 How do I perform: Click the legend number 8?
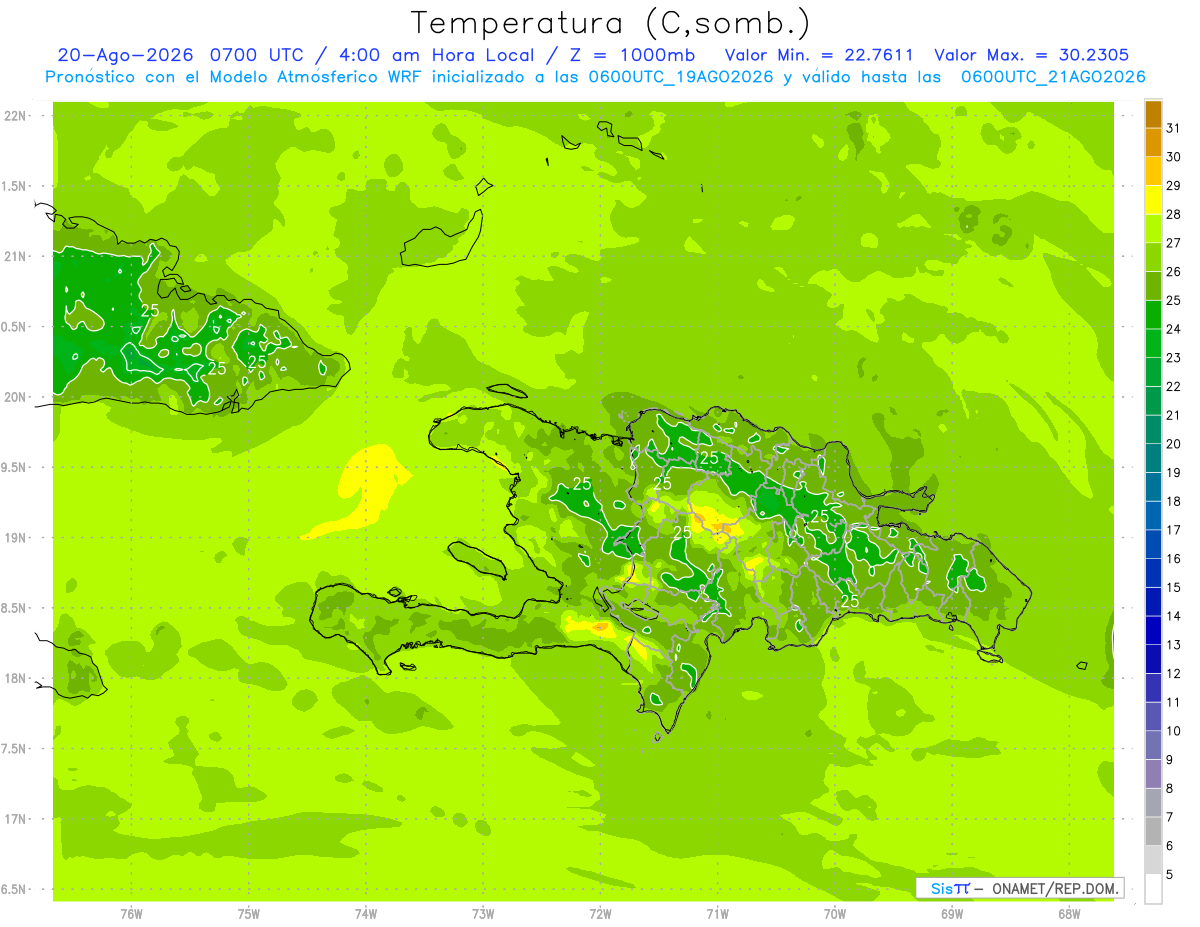pyautogui.click(x=1169, y=788)
